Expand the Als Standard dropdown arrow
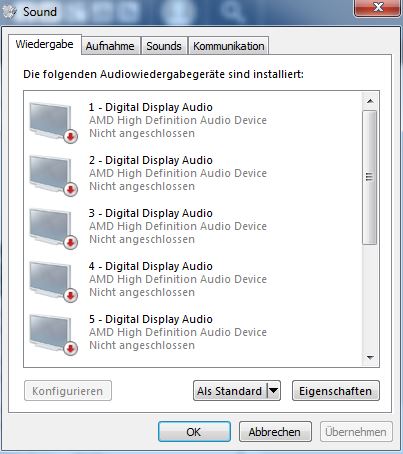The image size is (403, 454). pos(273,391)
